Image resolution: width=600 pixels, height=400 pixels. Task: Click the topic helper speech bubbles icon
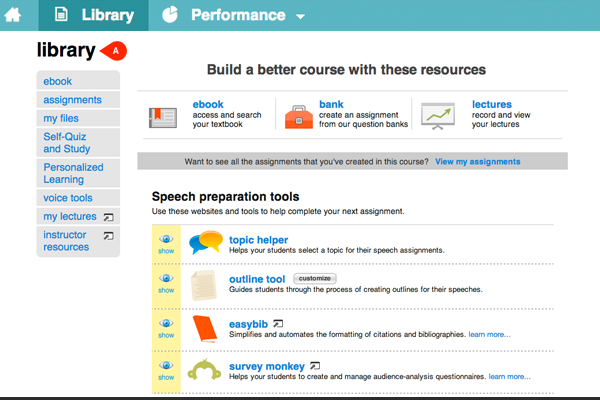coord(207,243)
